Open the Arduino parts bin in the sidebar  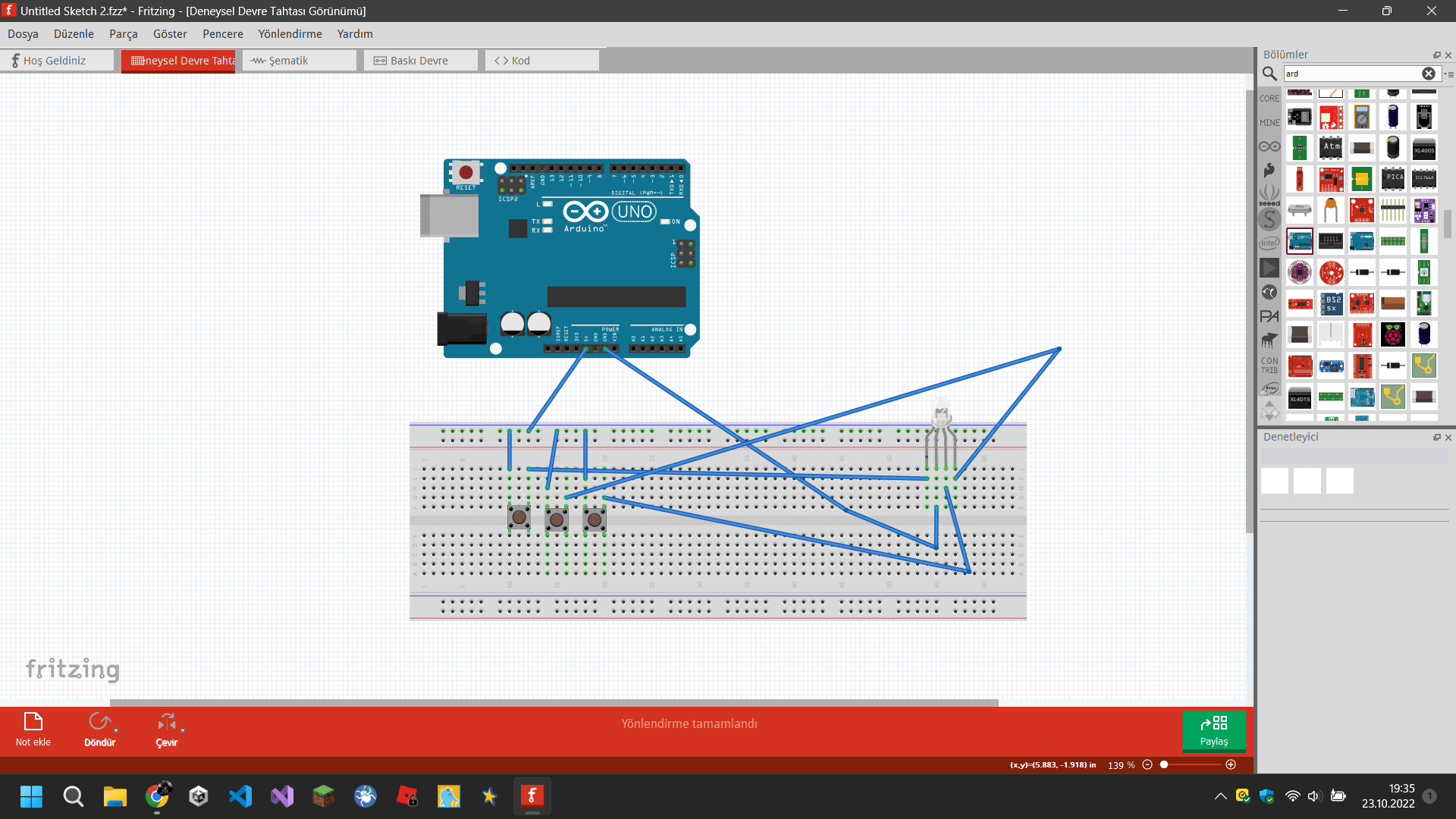1269,146
